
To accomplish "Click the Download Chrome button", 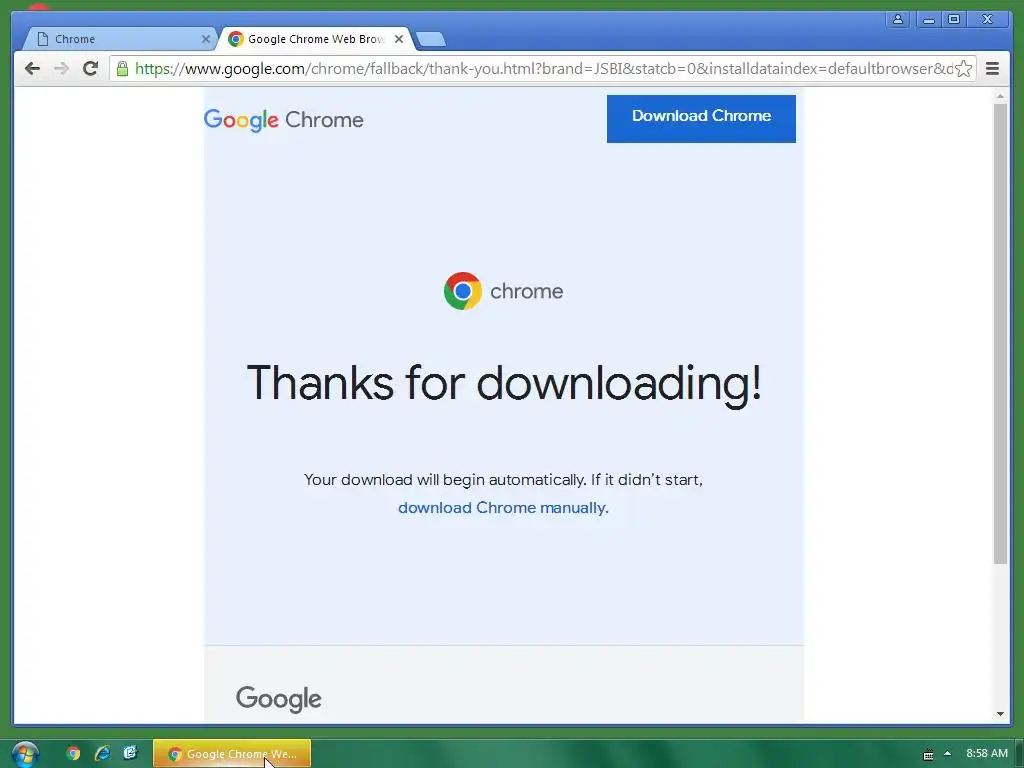I will [x=701, y=119].
